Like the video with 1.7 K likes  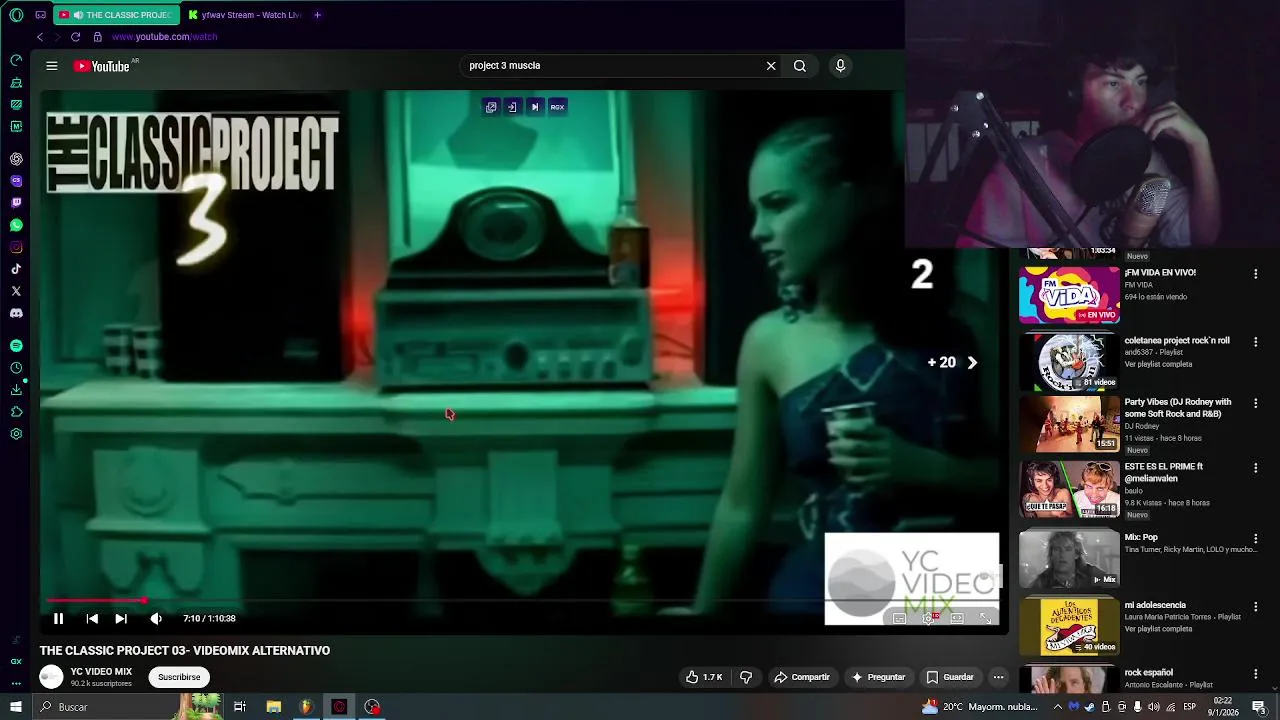704,677
